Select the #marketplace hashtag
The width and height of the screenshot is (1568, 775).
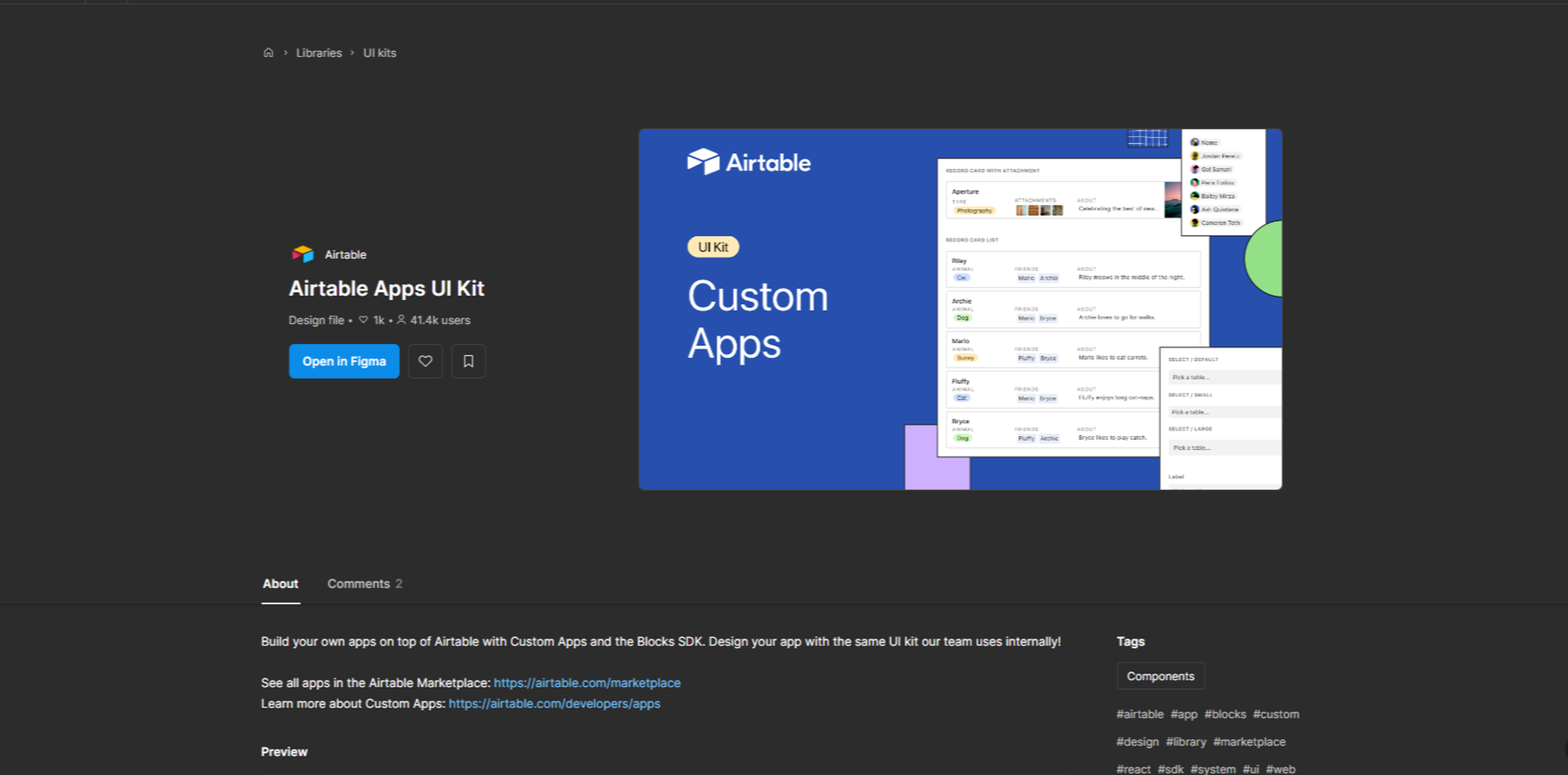click(1250, 742)
